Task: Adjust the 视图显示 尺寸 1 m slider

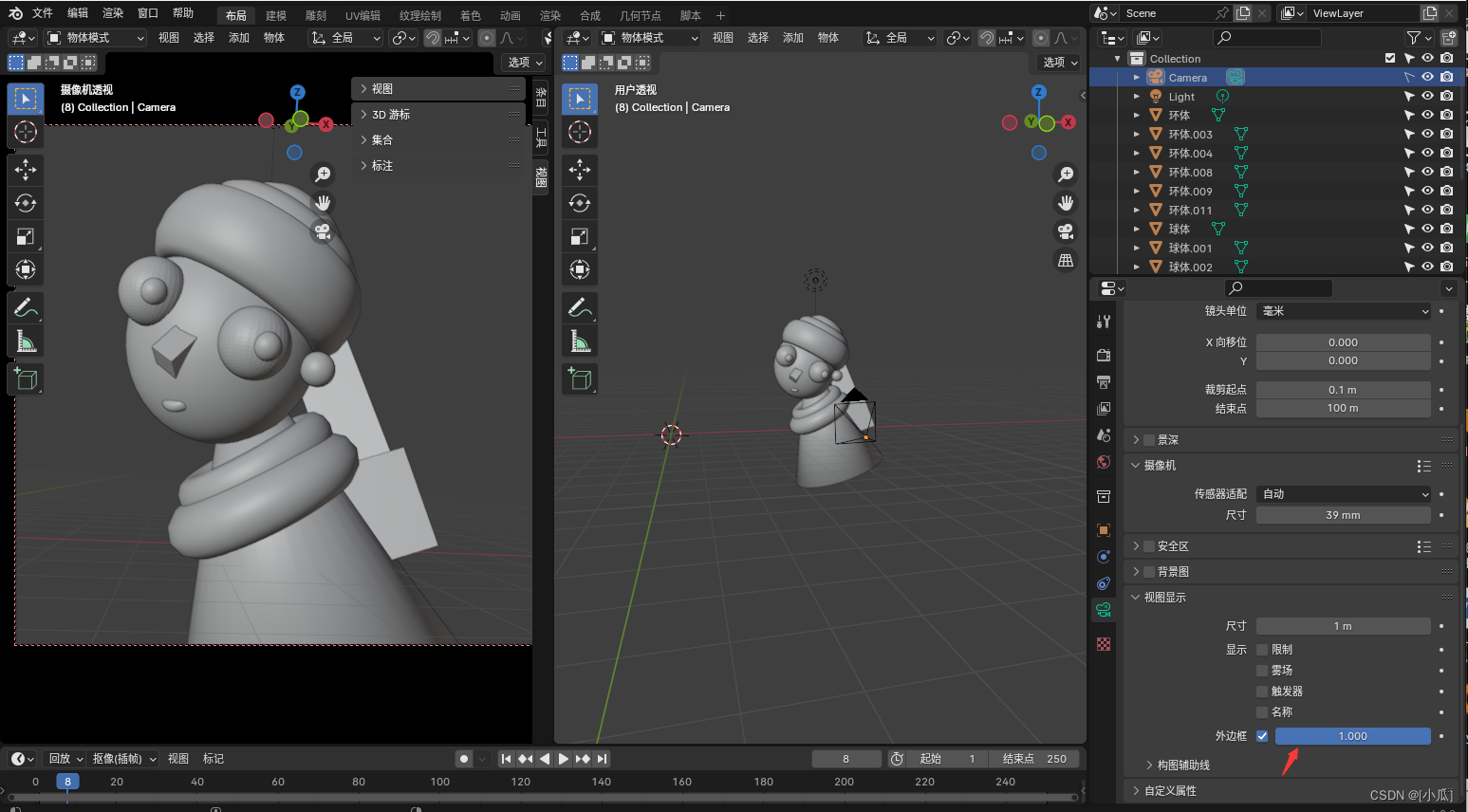Action: pyautogui.click(x=1344, y=626)
